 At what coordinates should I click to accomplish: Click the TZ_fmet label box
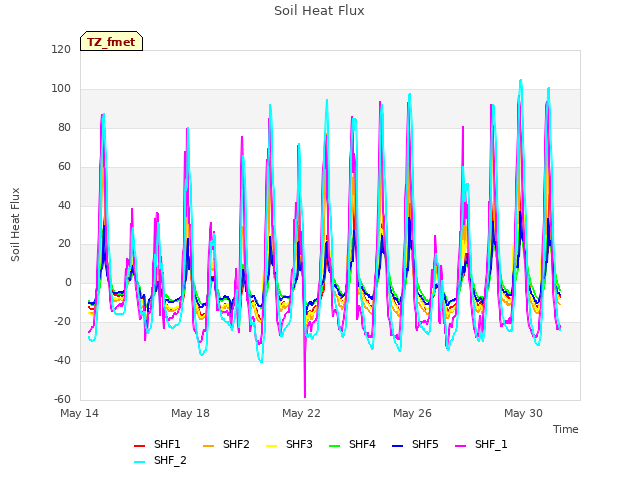pos(111,41)
